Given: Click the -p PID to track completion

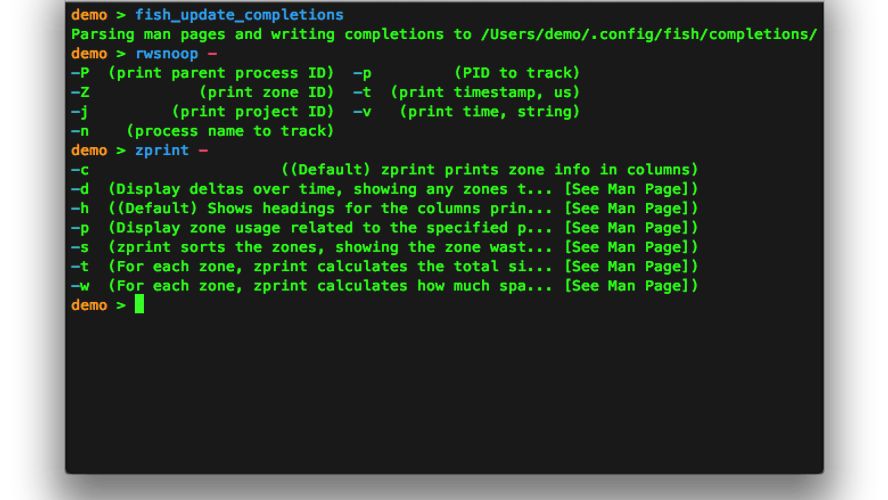Looking at the screenshot, I should (x=467, y=73).
